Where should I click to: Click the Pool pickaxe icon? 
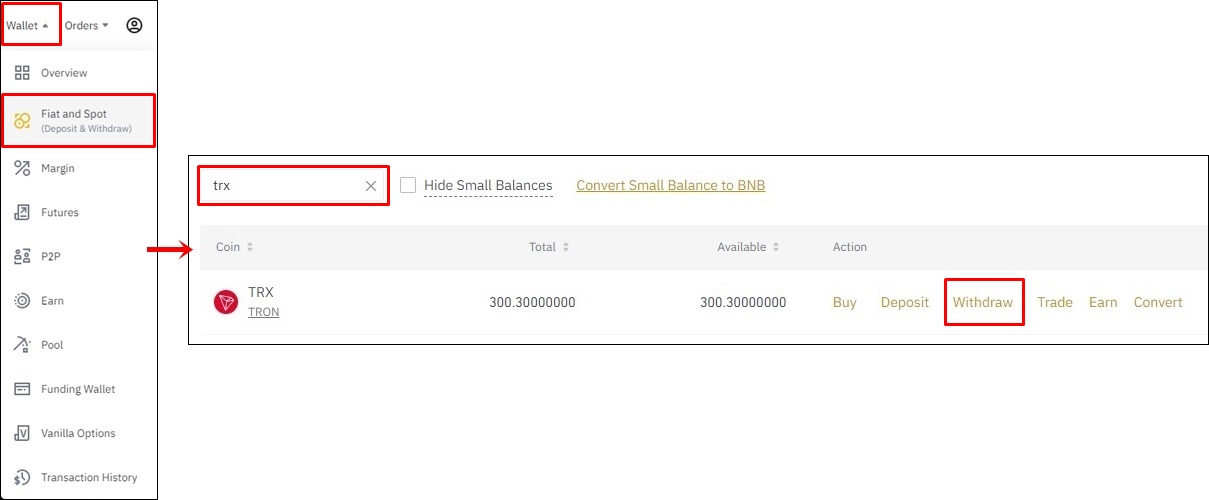coord(22,344)
